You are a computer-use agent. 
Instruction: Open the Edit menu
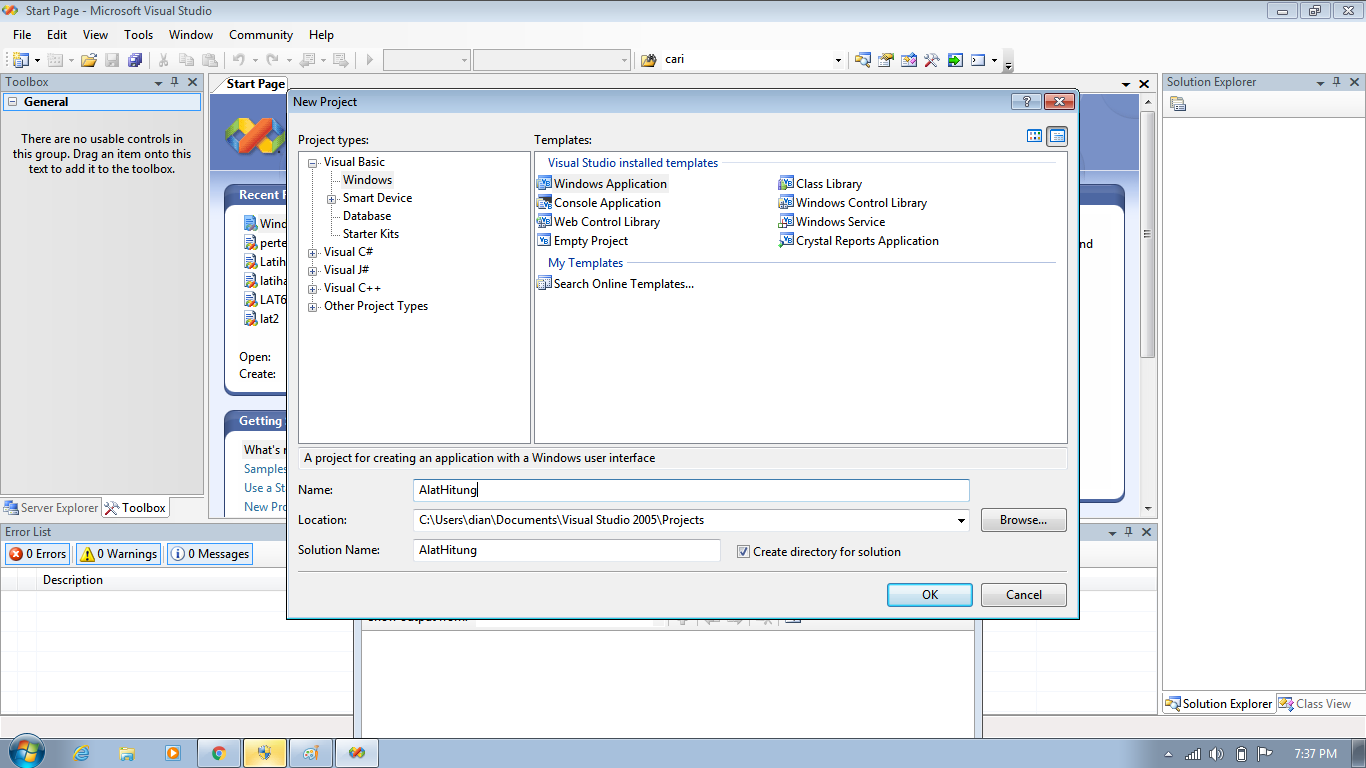[57, 34]
